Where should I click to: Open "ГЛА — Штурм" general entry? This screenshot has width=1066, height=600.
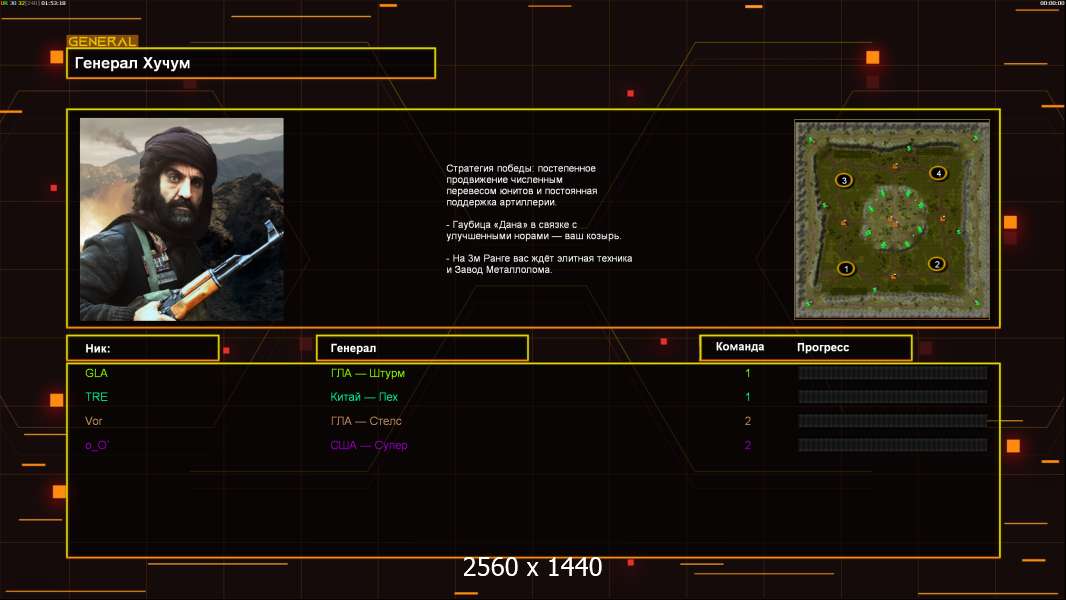point(368,373)
